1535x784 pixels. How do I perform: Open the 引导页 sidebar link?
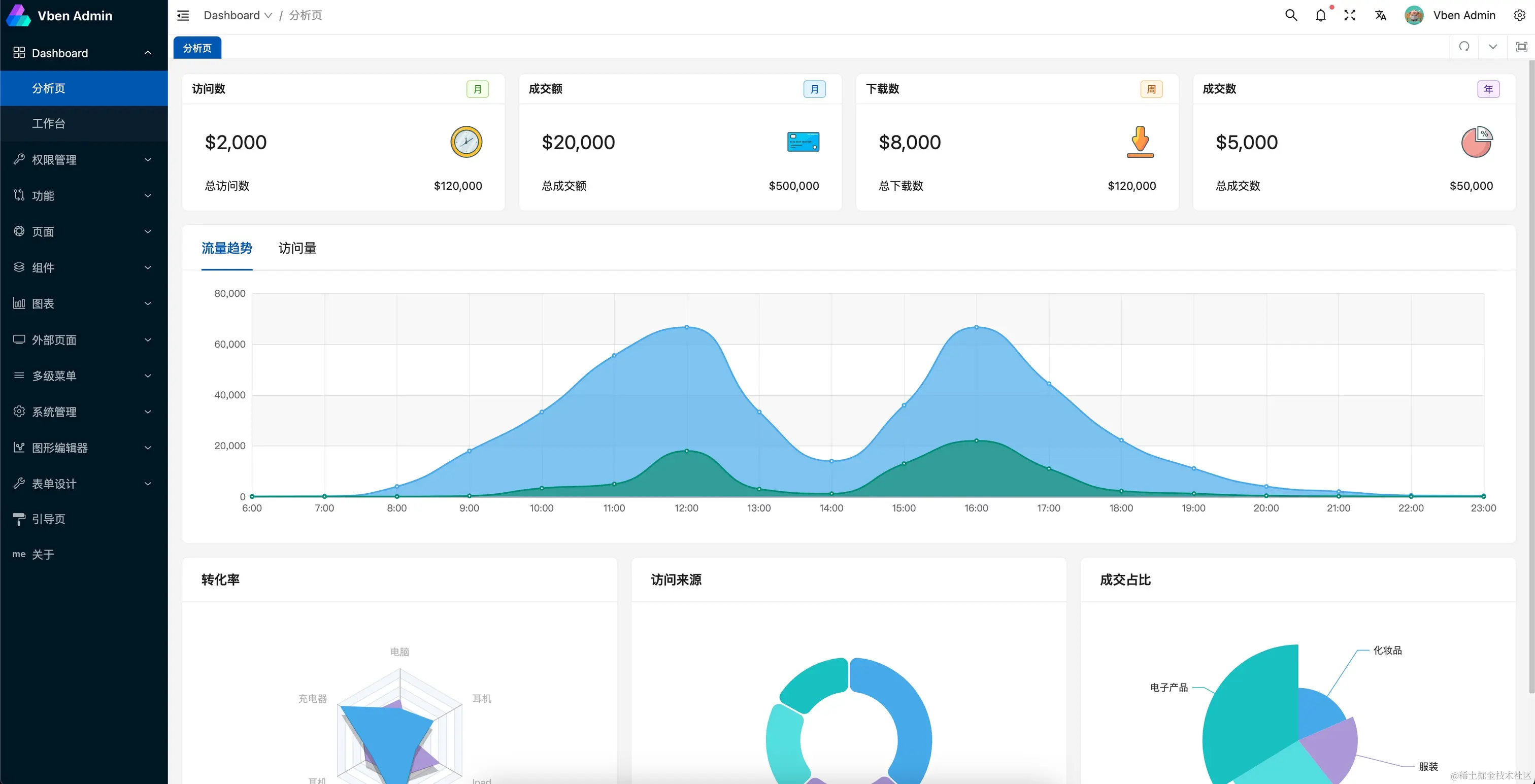(x=49, y=519)
